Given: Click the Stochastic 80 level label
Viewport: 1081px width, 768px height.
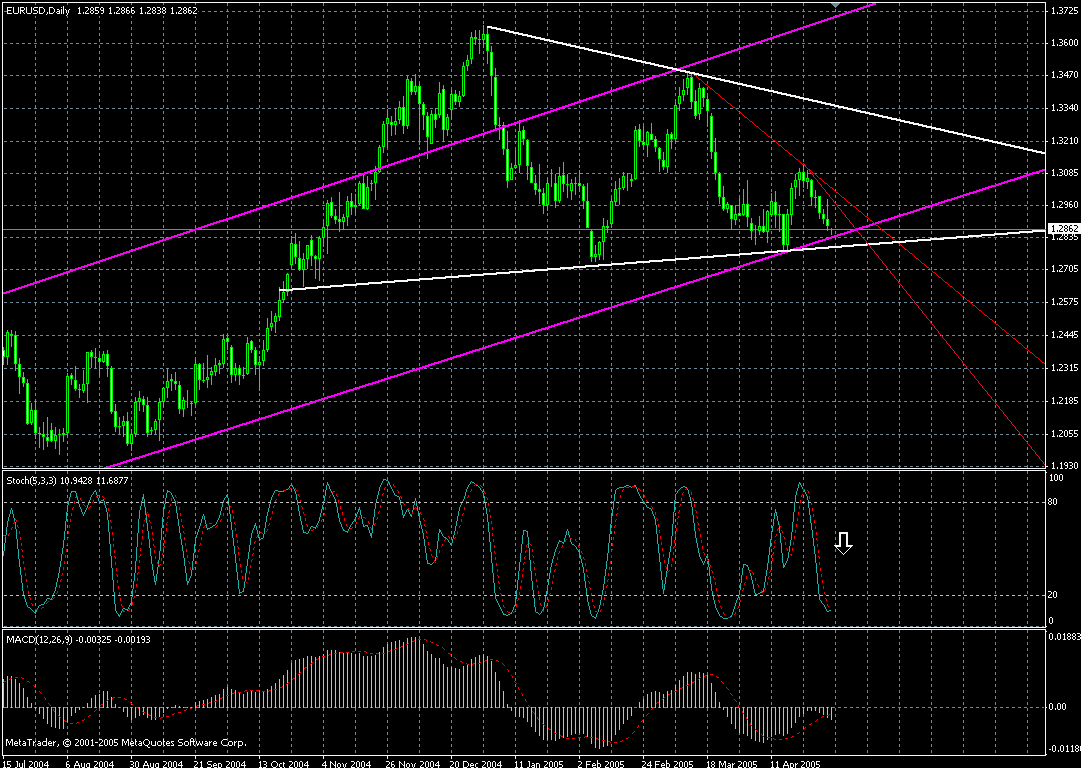Looking at the screenshot, I should pyautogui.click(x=1053, y=502).
